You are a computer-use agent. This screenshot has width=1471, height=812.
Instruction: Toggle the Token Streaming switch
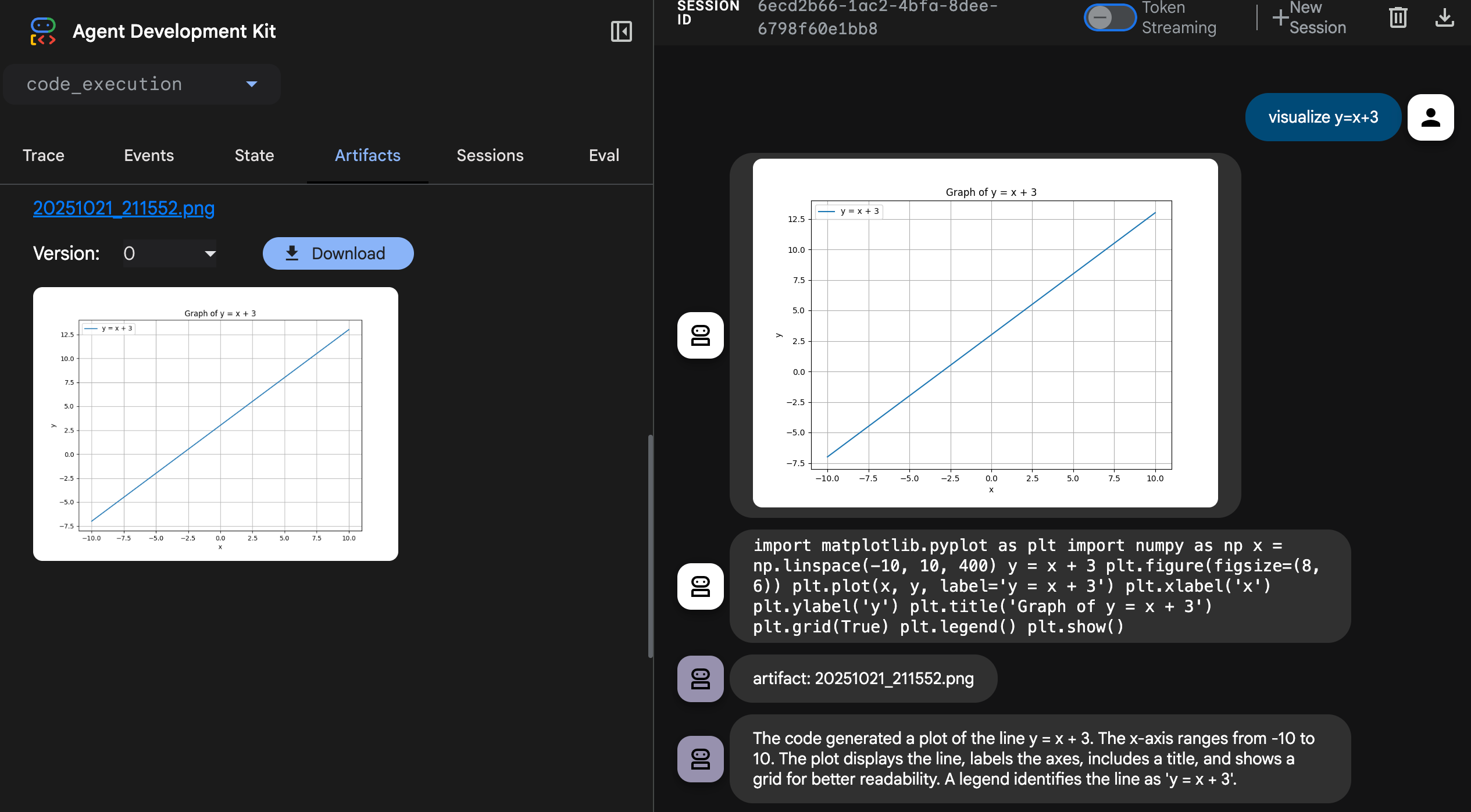tap(1109, 17)
